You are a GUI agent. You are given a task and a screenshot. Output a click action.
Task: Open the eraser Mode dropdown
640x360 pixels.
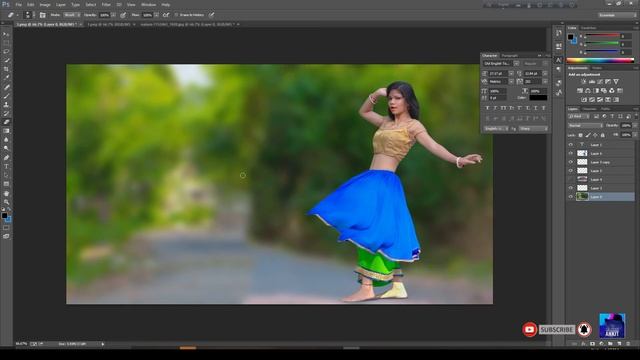click(x=72, y=15)
